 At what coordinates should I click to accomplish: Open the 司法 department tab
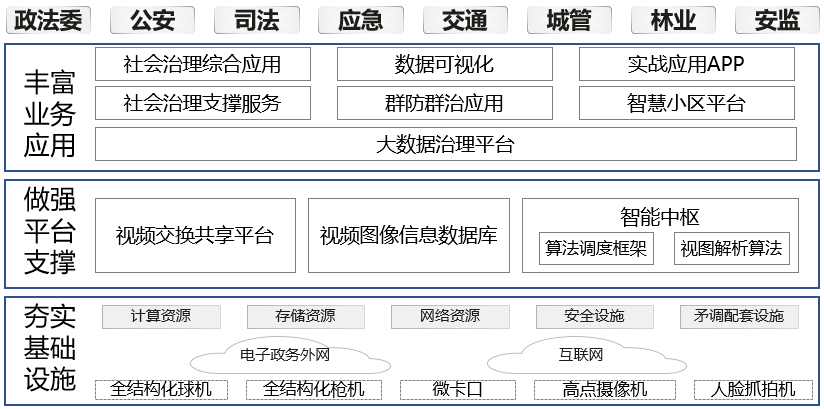(x=256, y=20)
